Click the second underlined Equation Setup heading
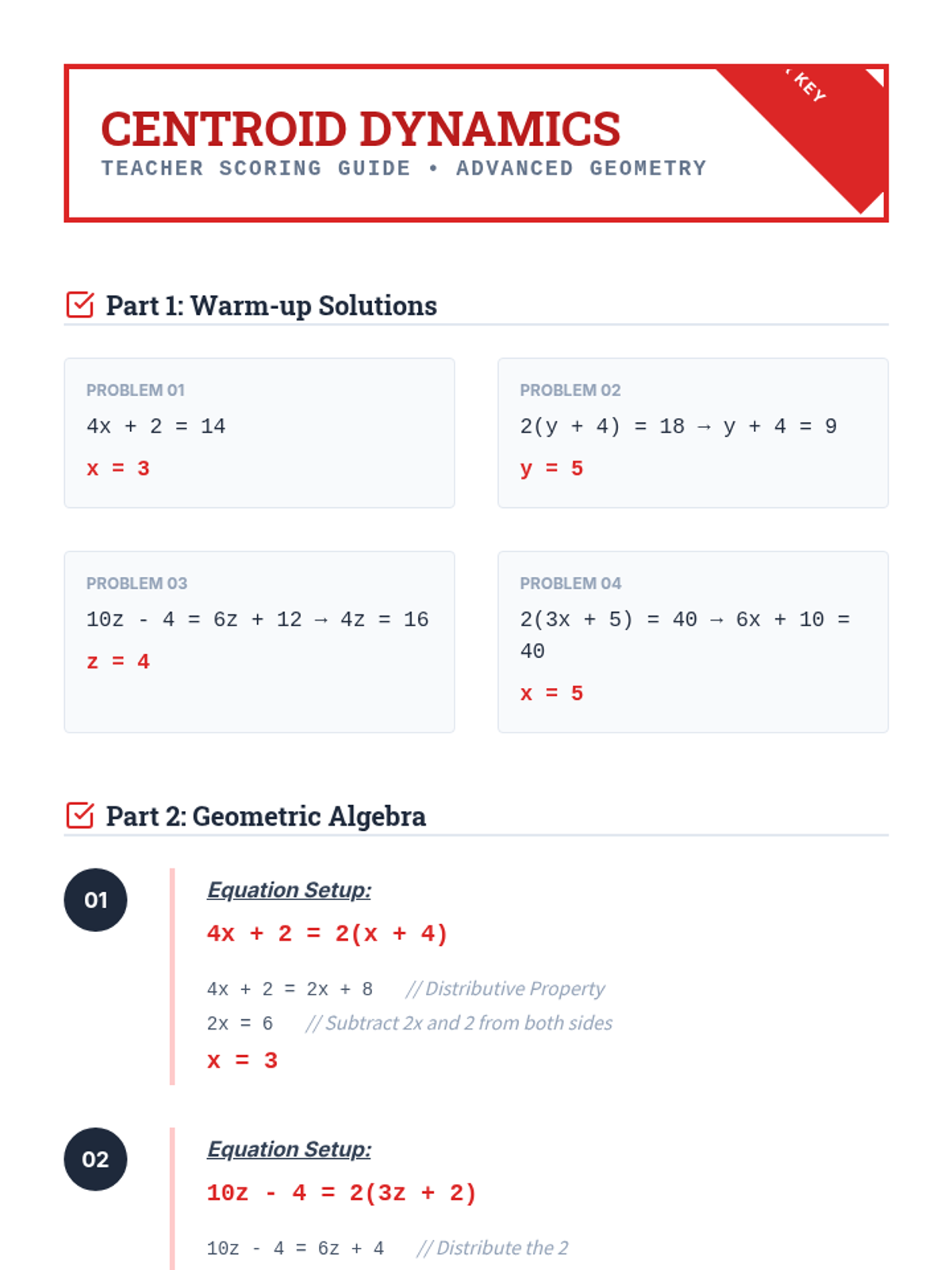952x1270 pixels. pos(289,1149)
